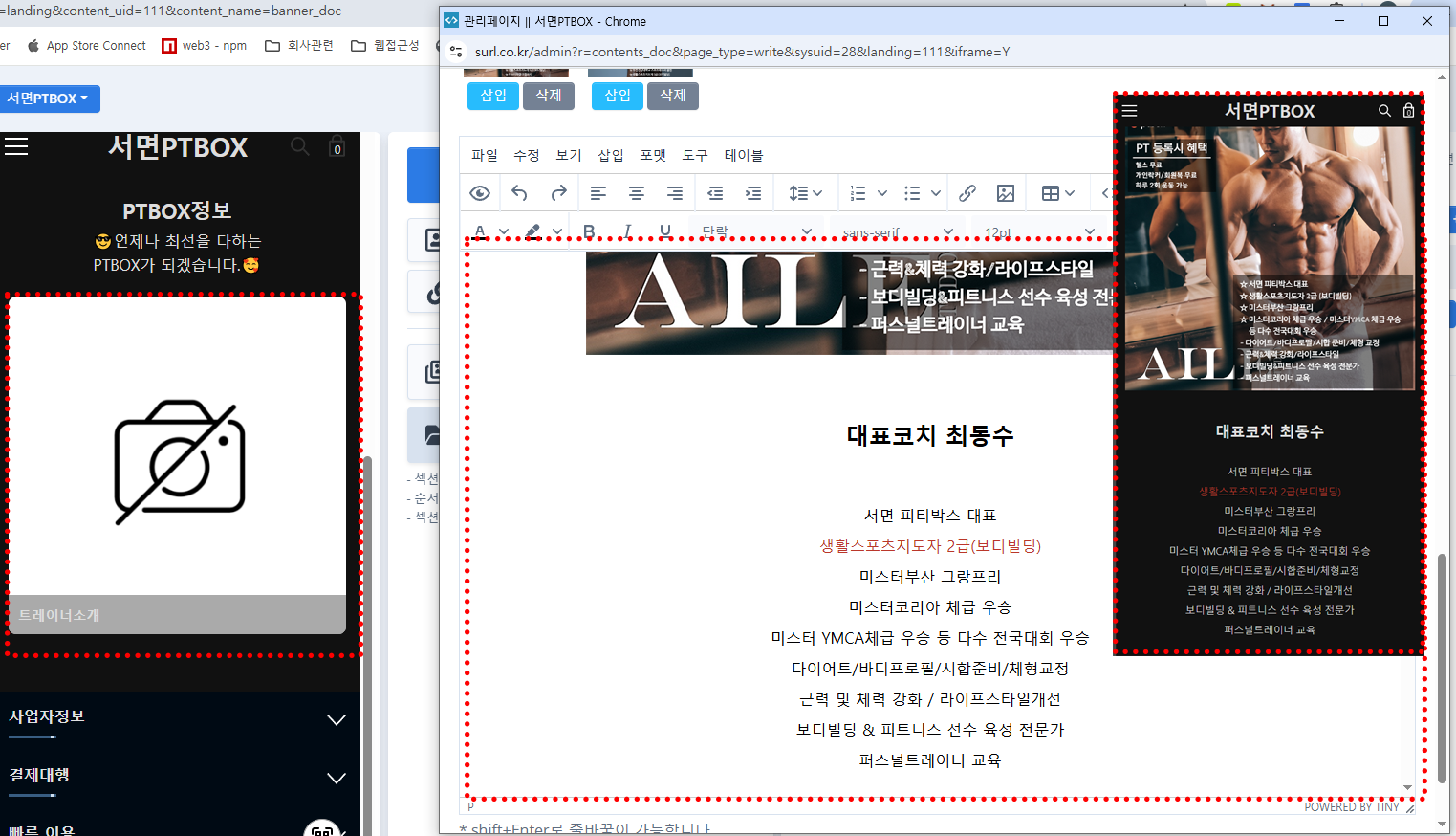
Task: Apply the text color A swatch
Action: point(480,231)
